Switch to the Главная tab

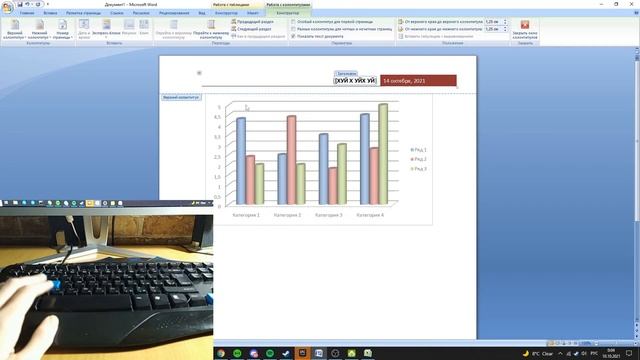27,13
